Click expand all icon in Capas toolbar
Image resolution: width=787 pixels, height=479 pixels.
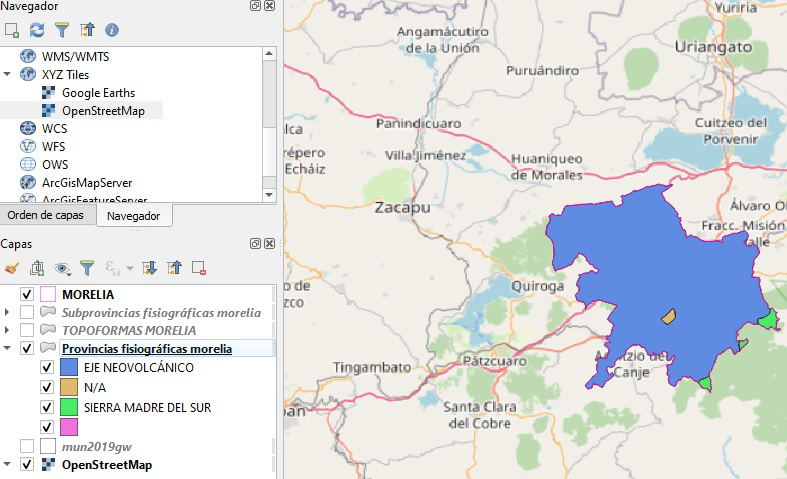click(x=150, y=268)
